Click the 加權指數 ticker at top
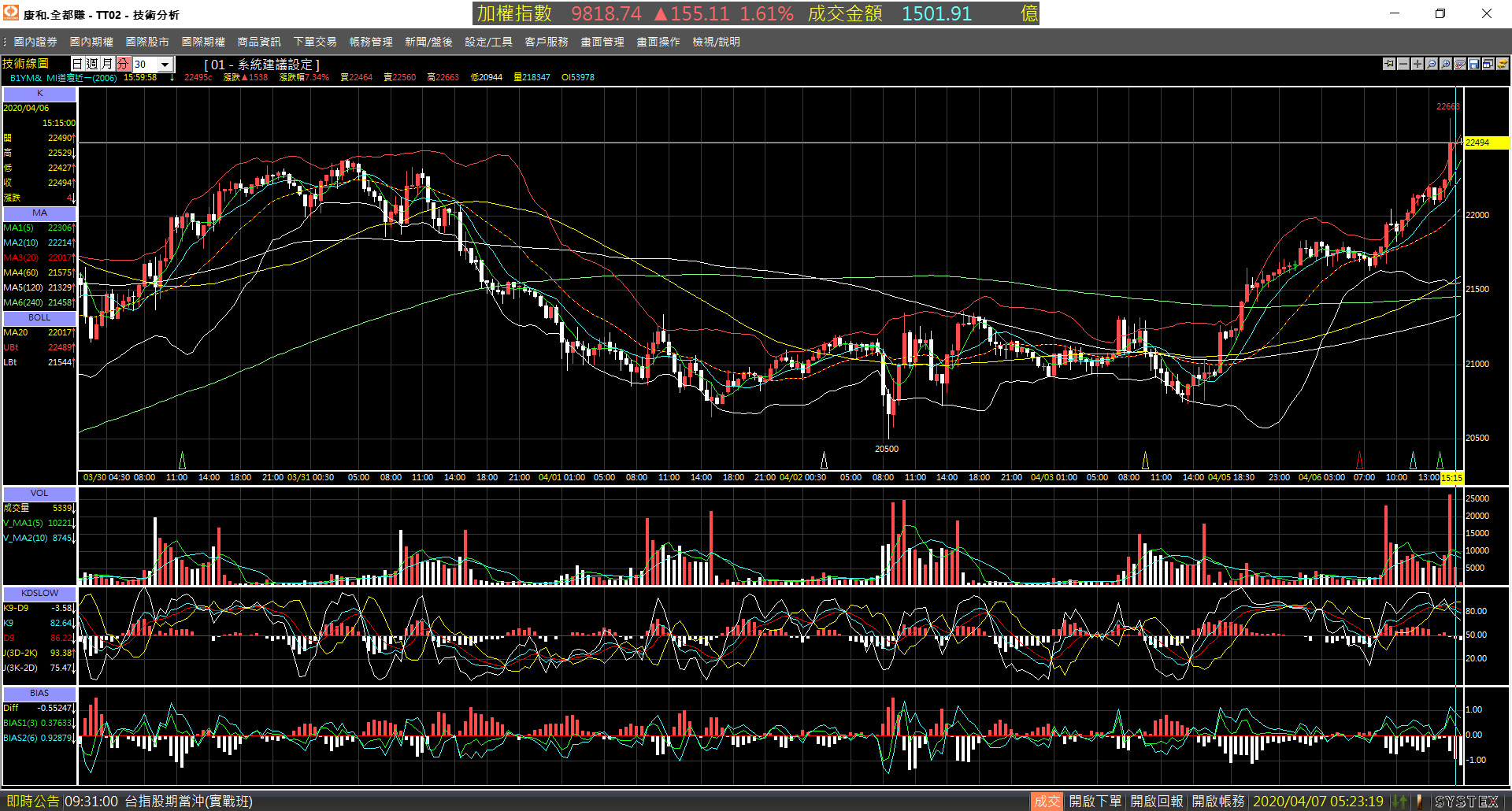This screenshot has width=1512, height=811. [515, 13]
